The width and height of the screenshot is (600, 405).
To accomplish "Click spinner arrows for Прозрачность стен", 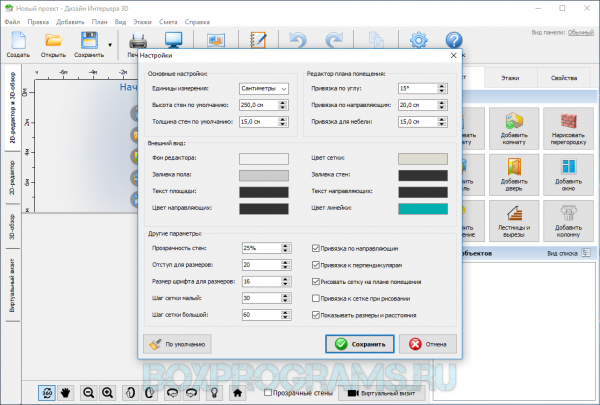I will pos(285,248).
